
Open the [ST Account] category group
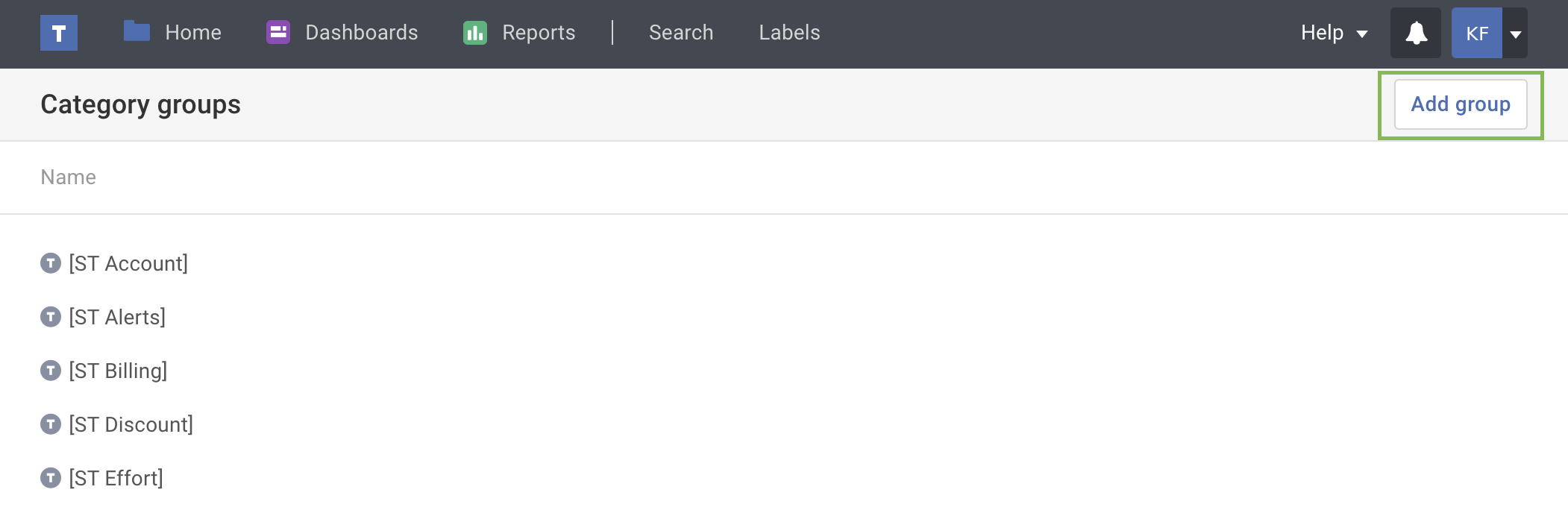(x=128, y=263)
